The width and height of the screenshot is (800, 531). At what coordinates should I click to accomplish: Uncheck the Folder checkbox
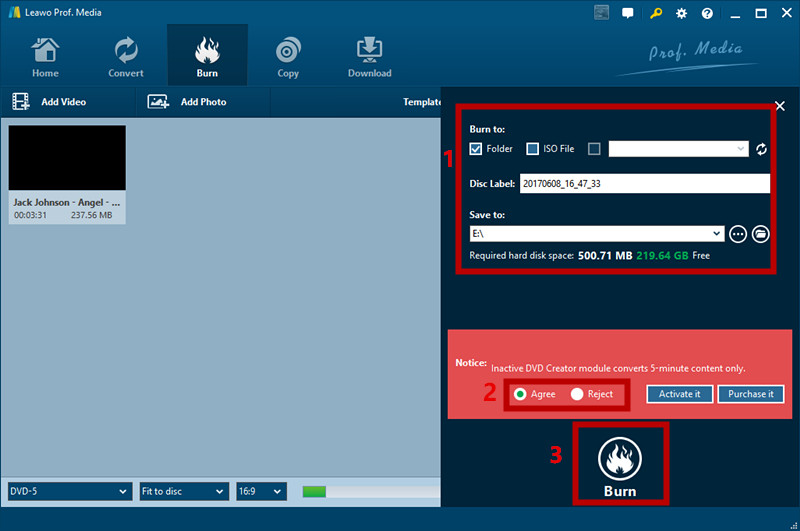[476, 149]
